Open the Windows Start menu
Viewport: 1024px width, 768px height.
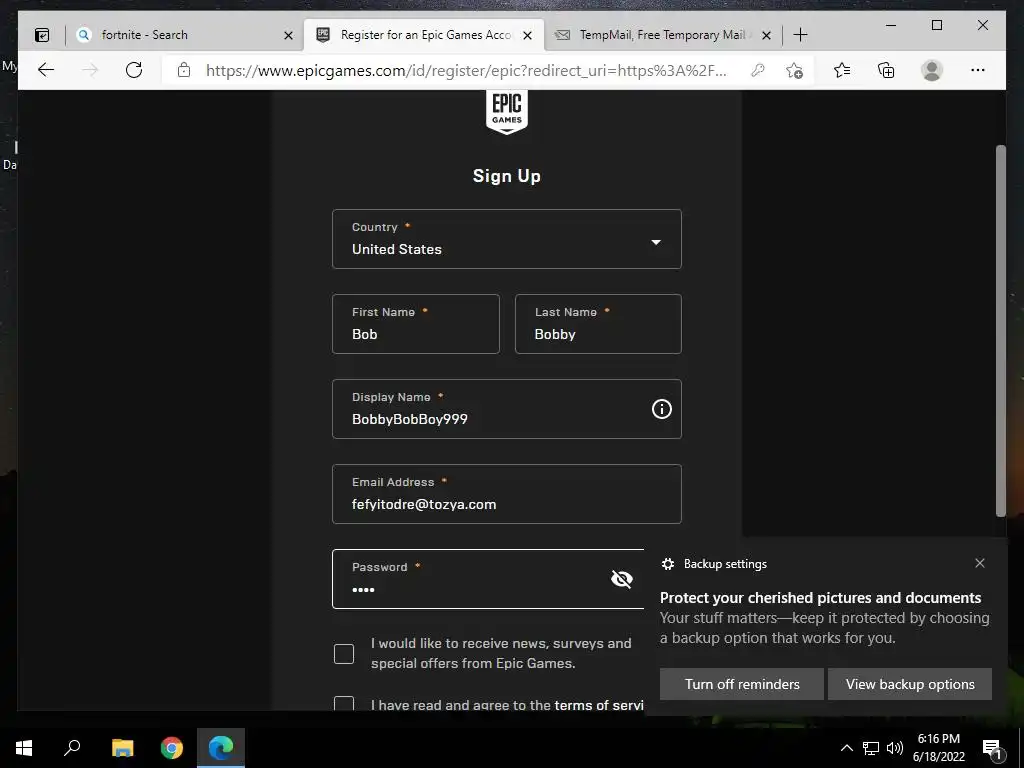click(24, 748)
